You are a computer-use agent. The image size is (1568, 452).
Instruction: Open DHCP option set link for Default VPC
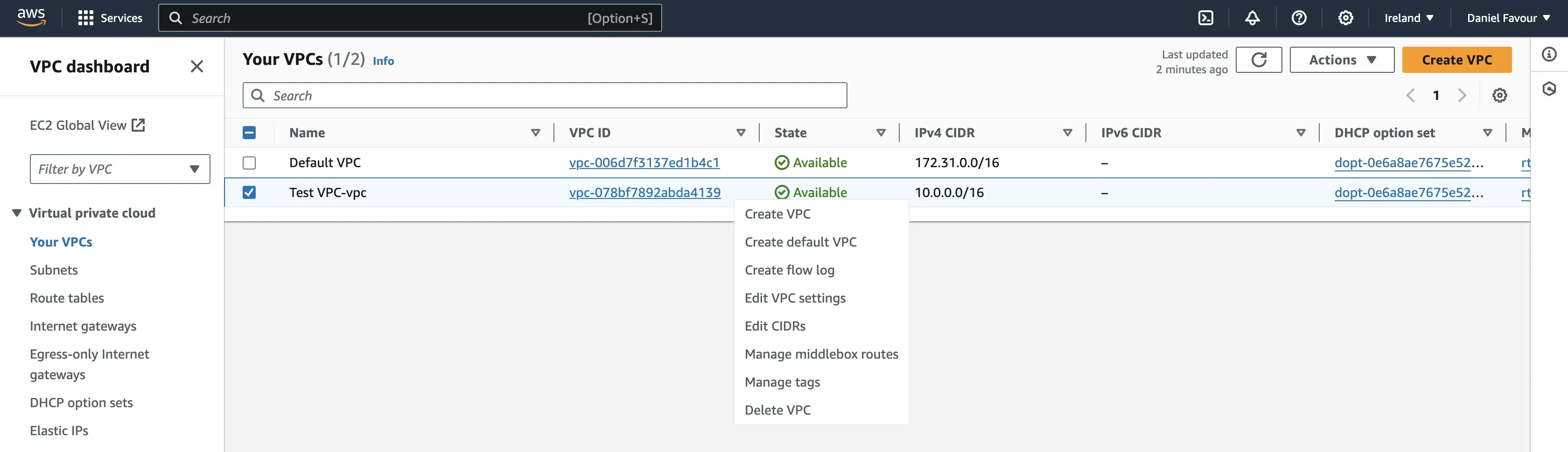(x=1408, y=162)
